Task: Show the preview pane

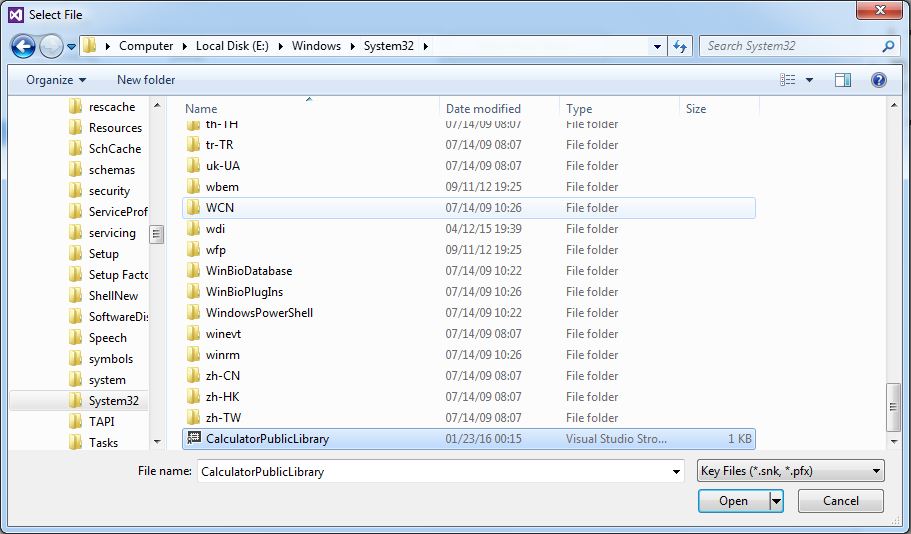Action: coord(842,80)
